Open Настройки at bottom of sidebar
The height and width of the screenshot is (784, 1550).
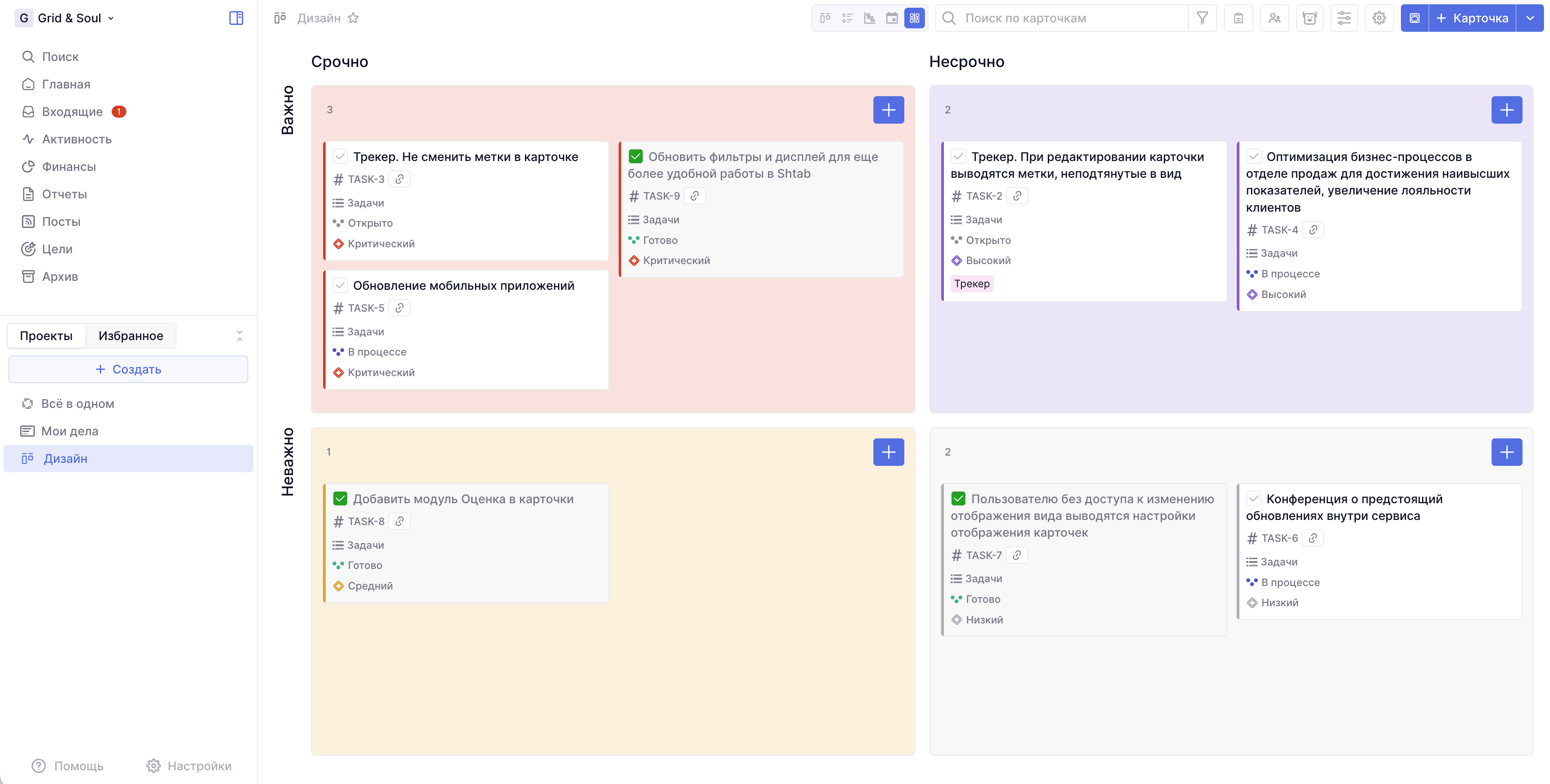point(189,766)
